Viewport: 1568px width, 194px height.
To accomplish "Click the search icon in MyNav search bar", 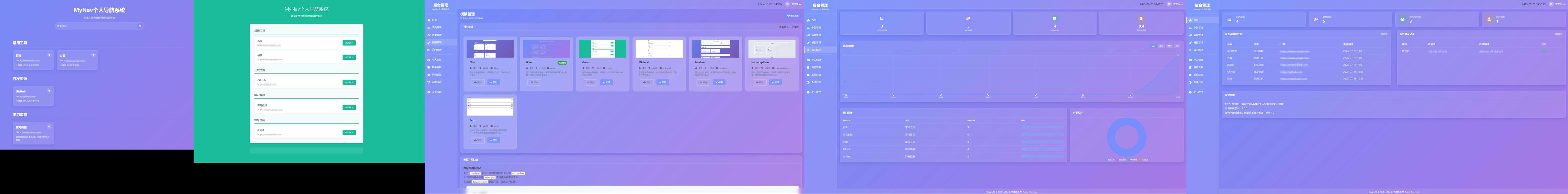I will [140, 26].
